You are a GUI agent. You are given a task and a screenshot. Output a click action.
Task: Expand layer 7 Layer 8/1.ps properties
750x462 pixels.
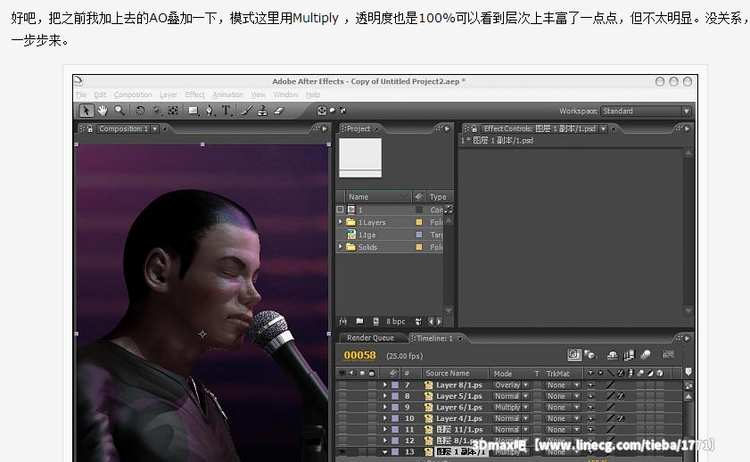[x=385, y=385]
